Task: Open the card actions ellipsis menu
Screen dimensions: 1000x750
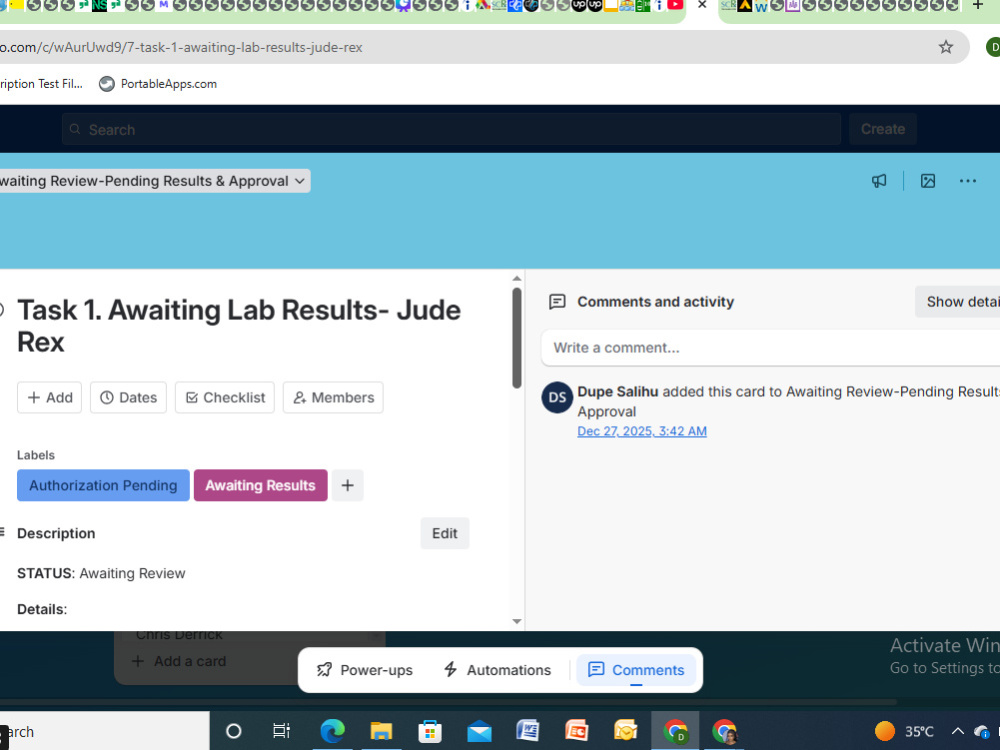Action: tap(967, 181)
